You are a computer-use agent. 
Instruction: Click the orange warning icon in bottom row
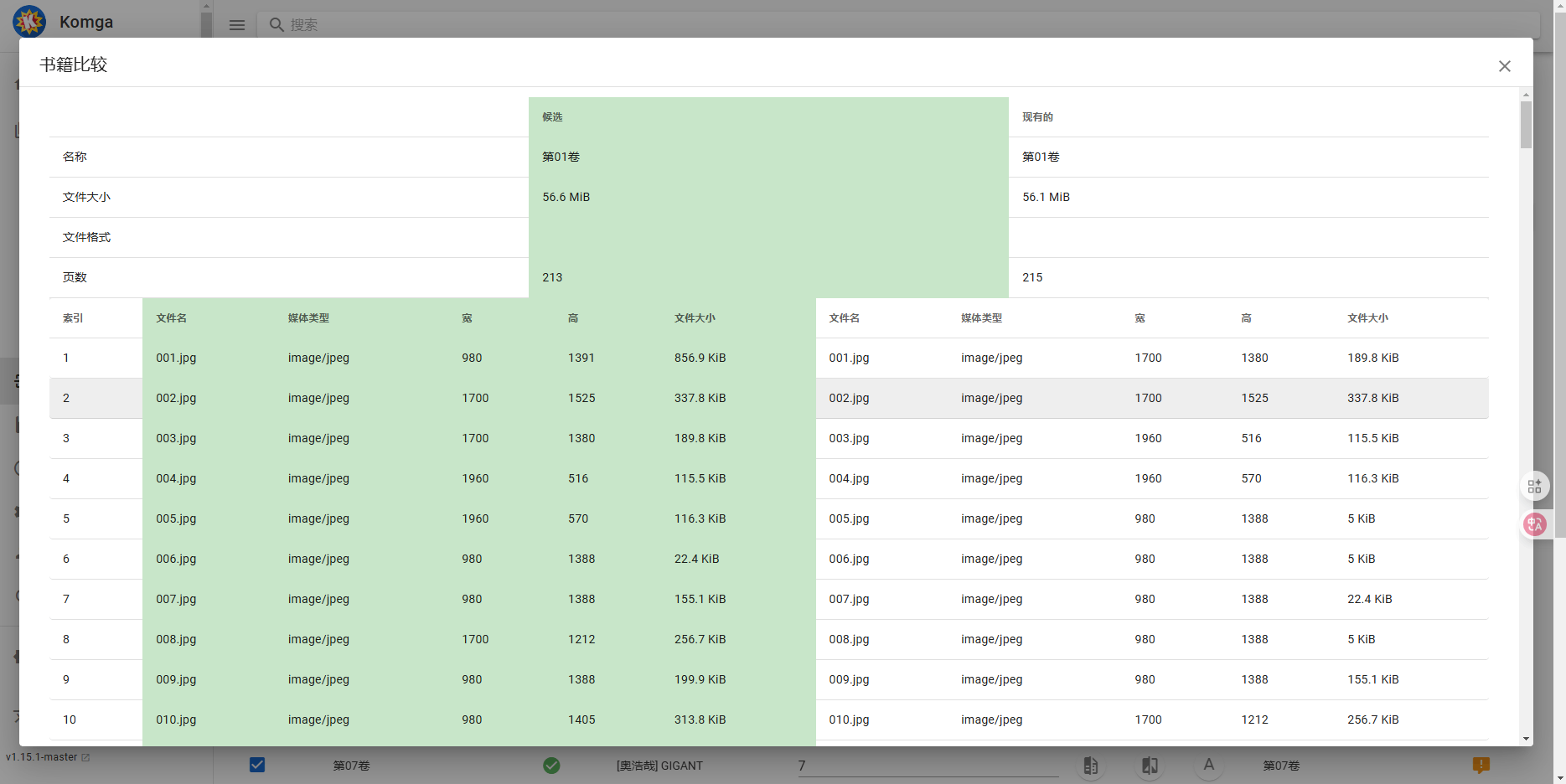coord(1481,765)
